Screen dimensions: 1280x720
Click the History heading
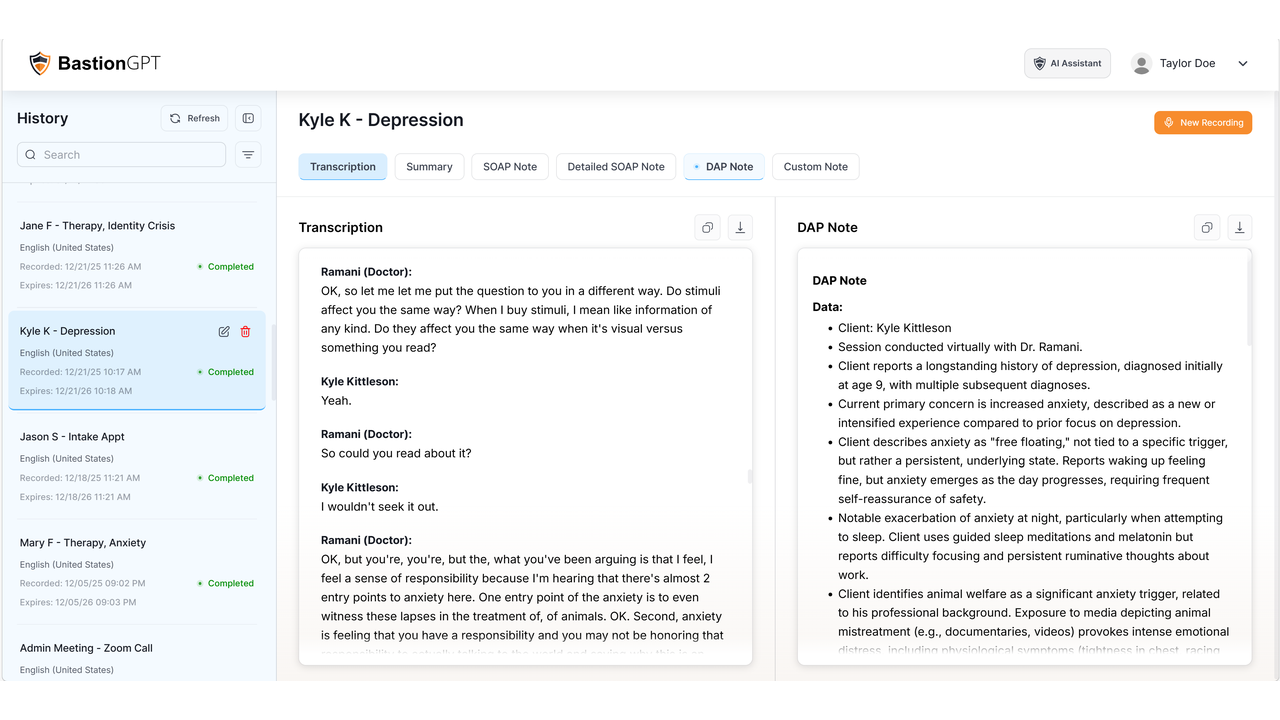[x=43, y=118]
